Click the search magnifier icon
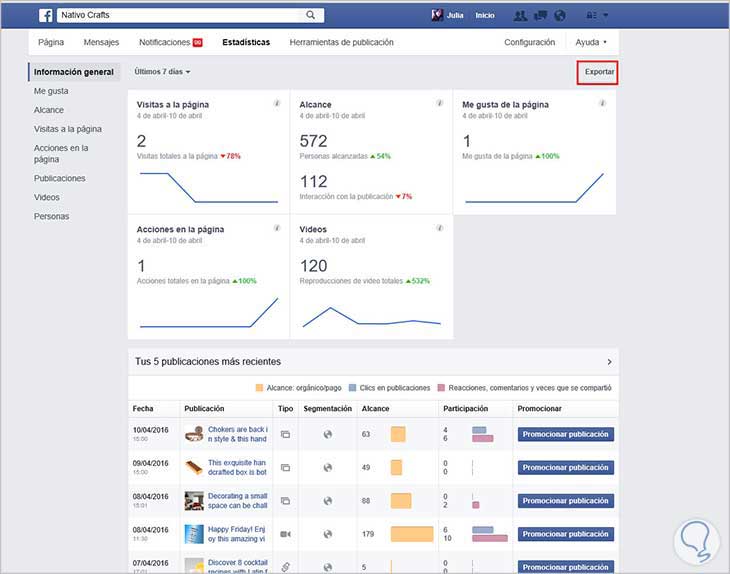The image size is (730, 574). 311,15
